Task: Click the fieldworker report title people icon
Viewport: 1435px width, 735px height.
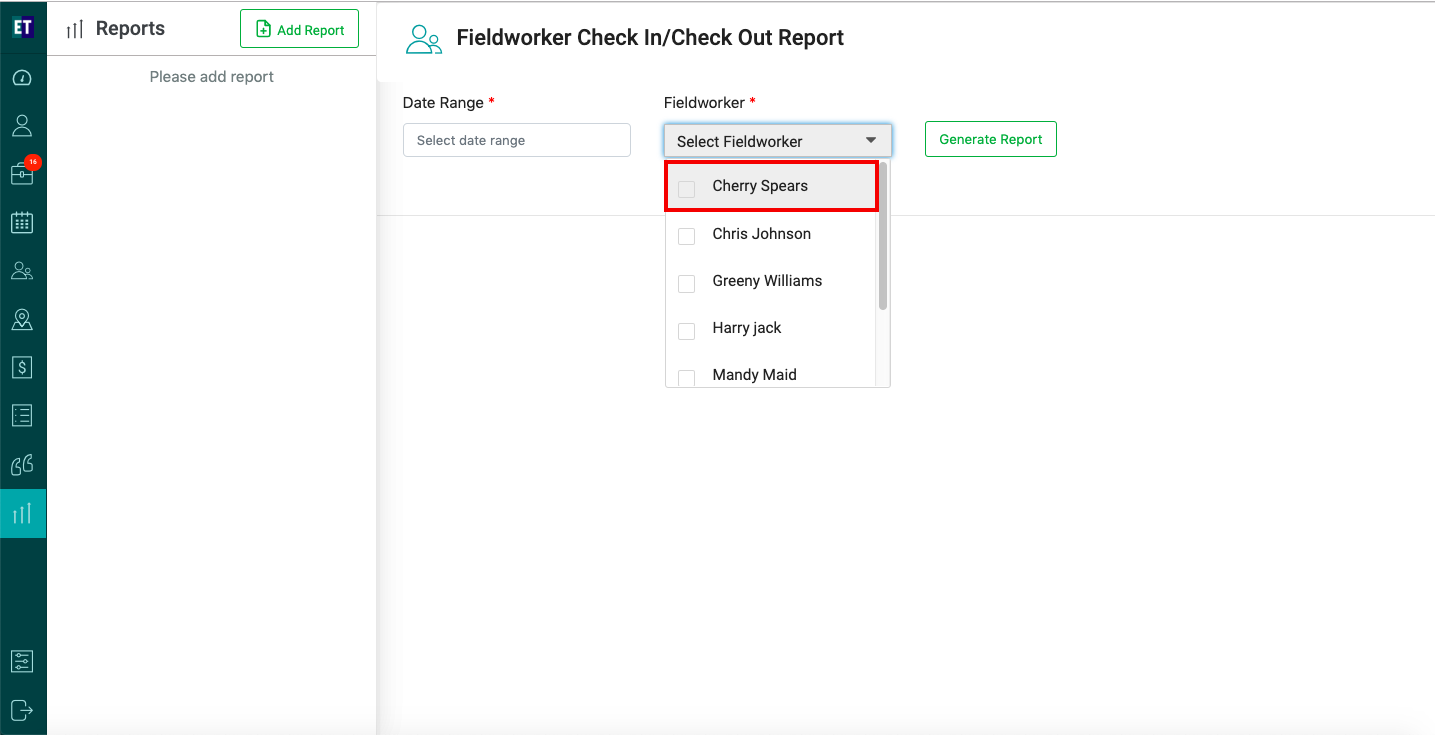Action: click(424, 39)
